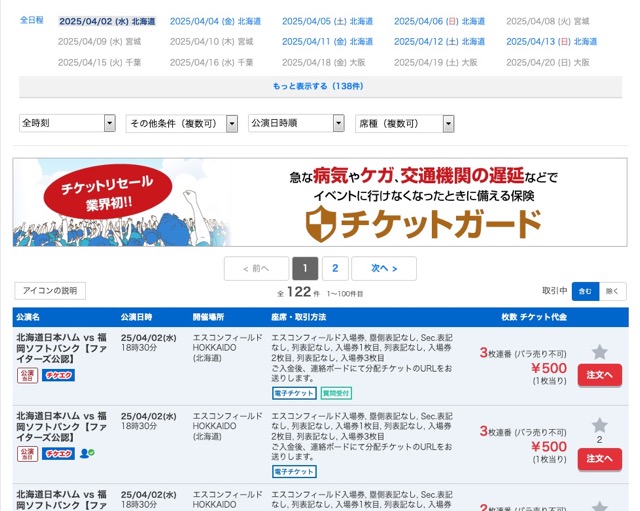Click 公演日時 column header
This screenshot has width=640, height=511.
pyautogui.click(x=136, y=317)
